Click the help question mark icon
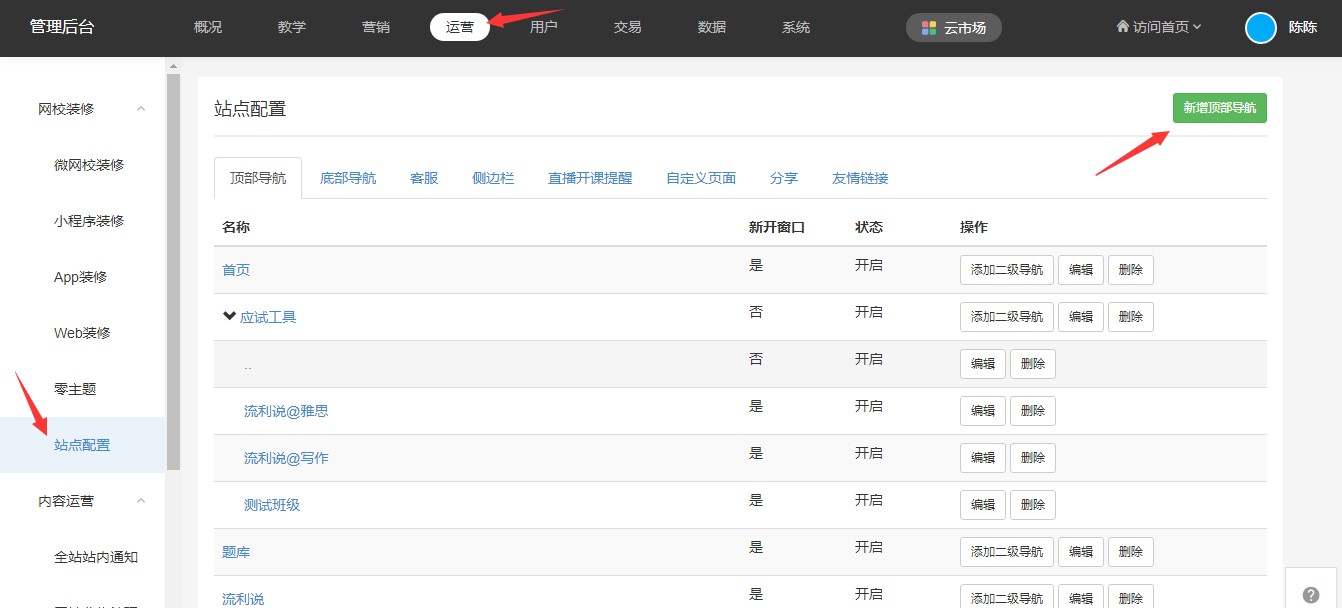 pyautogui.click(x=1311, y=595)
